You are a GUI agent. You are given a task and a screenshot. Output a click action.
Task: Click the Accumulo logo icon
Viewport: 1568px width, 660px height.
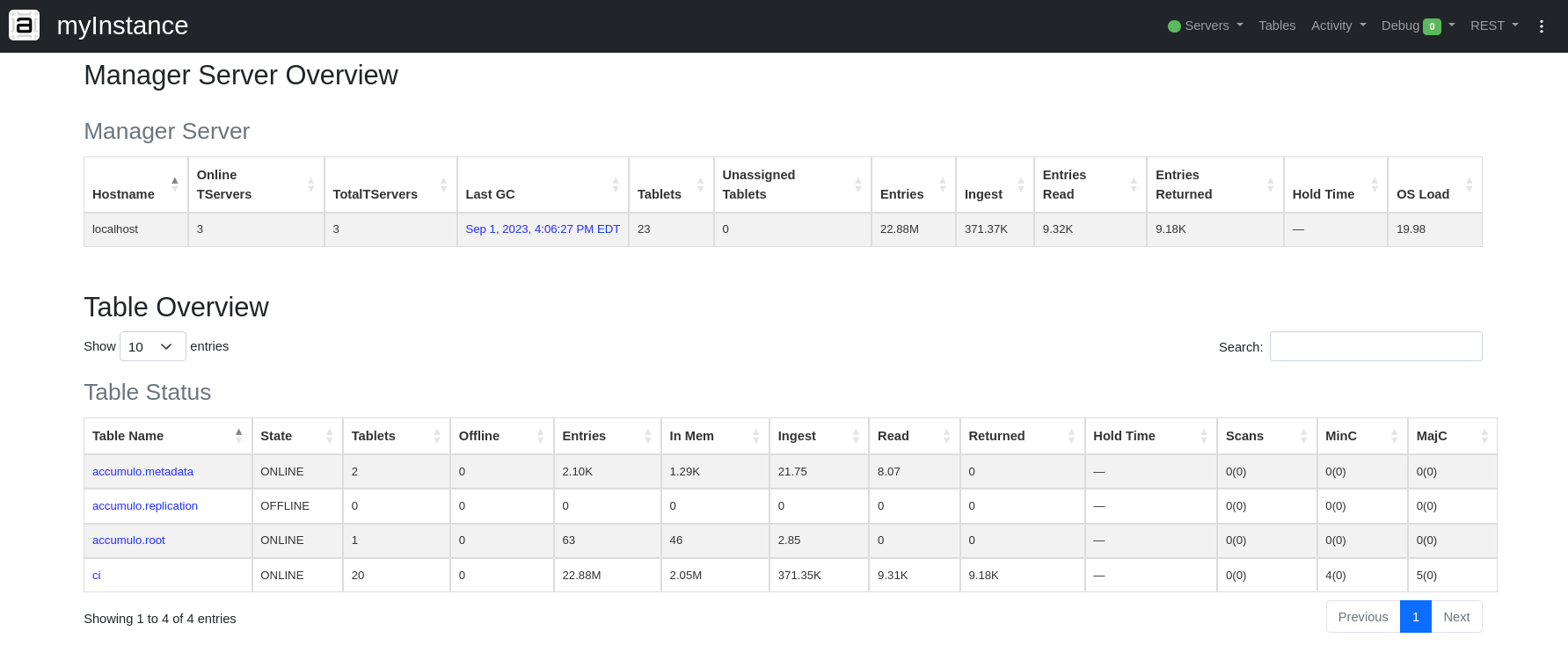(x=24, y=25)
